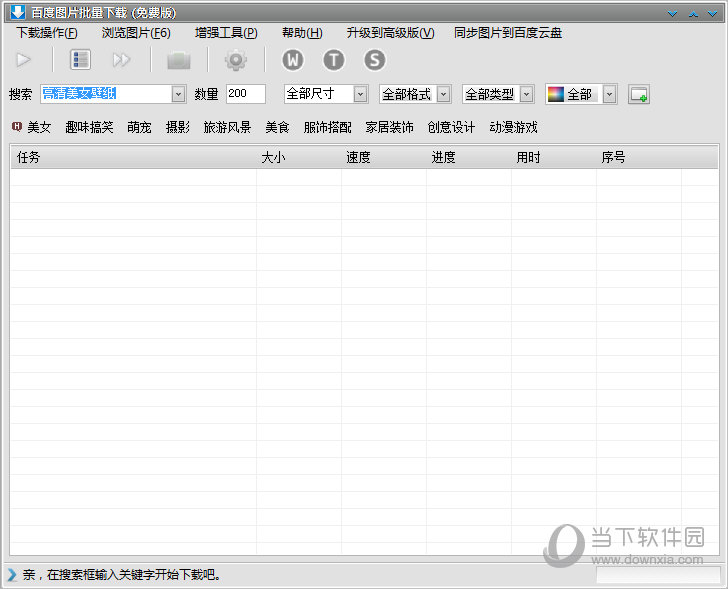728x589 pixels.
Task: Open the 帮助(H) menu
Action: (x=302, y=33)
